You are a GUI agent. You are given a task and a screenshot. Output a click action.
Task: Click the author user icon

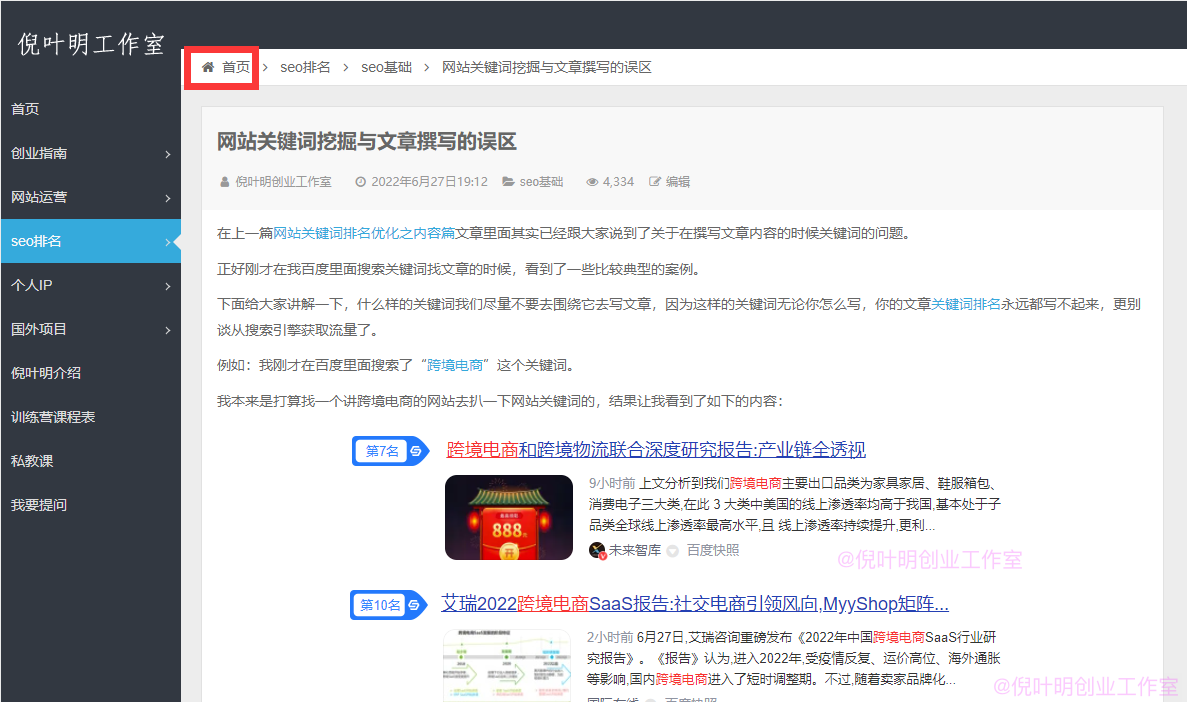(x=224, y=182)
